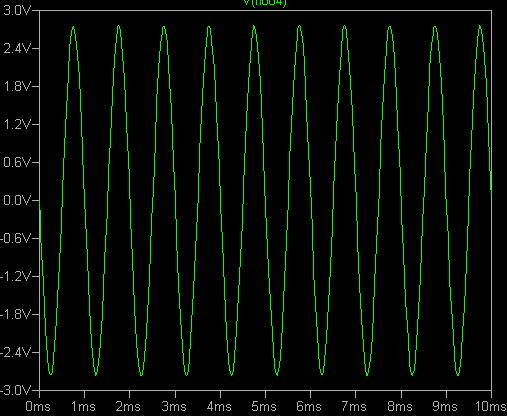Click the 8ms time axis label
The height and width of the screenshot is (416, 507).
point(400,406)
